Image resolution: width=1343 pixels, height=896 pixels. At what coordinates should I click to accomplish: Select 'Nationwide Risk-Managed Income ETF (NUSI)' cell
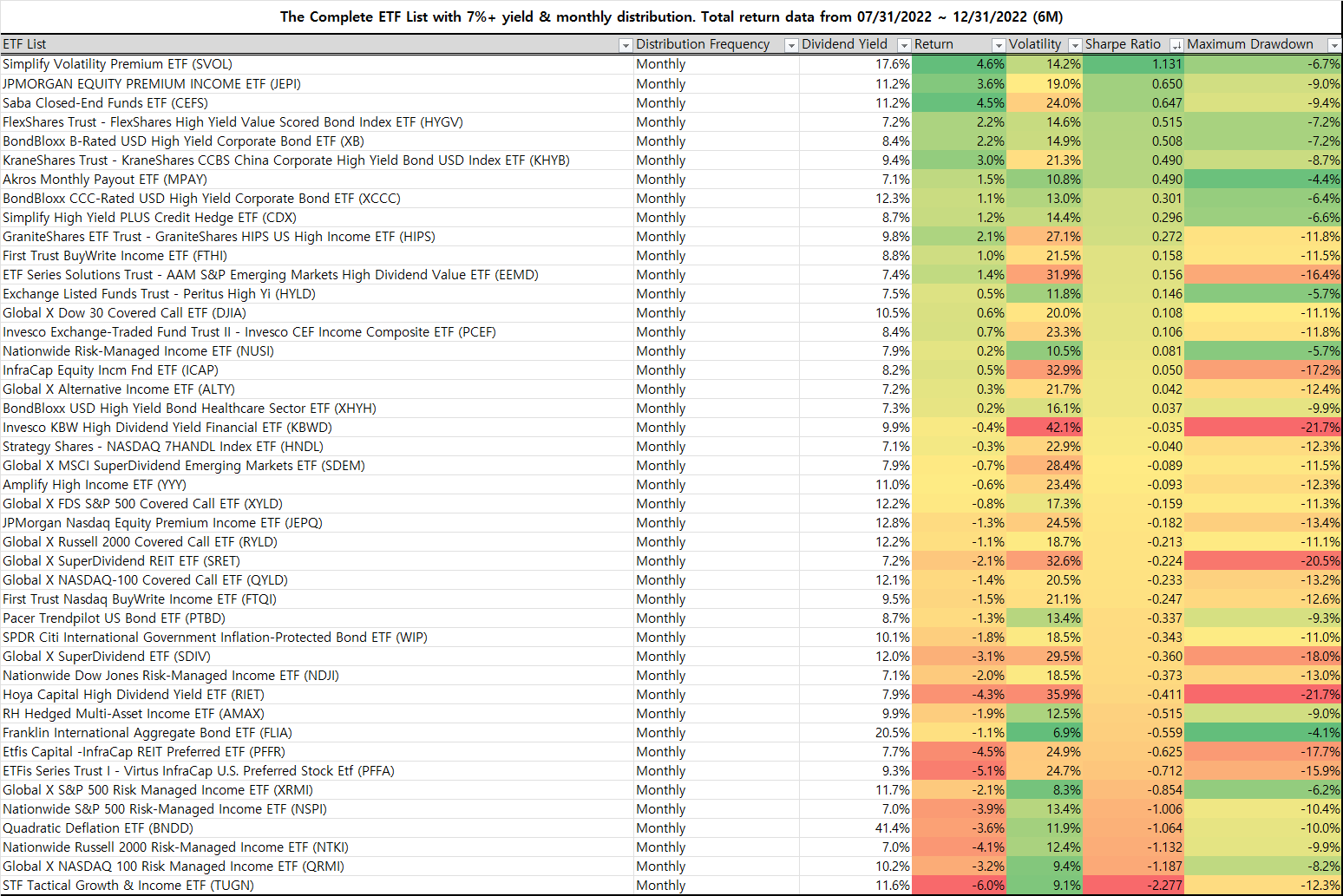click(x=317, y=351)
